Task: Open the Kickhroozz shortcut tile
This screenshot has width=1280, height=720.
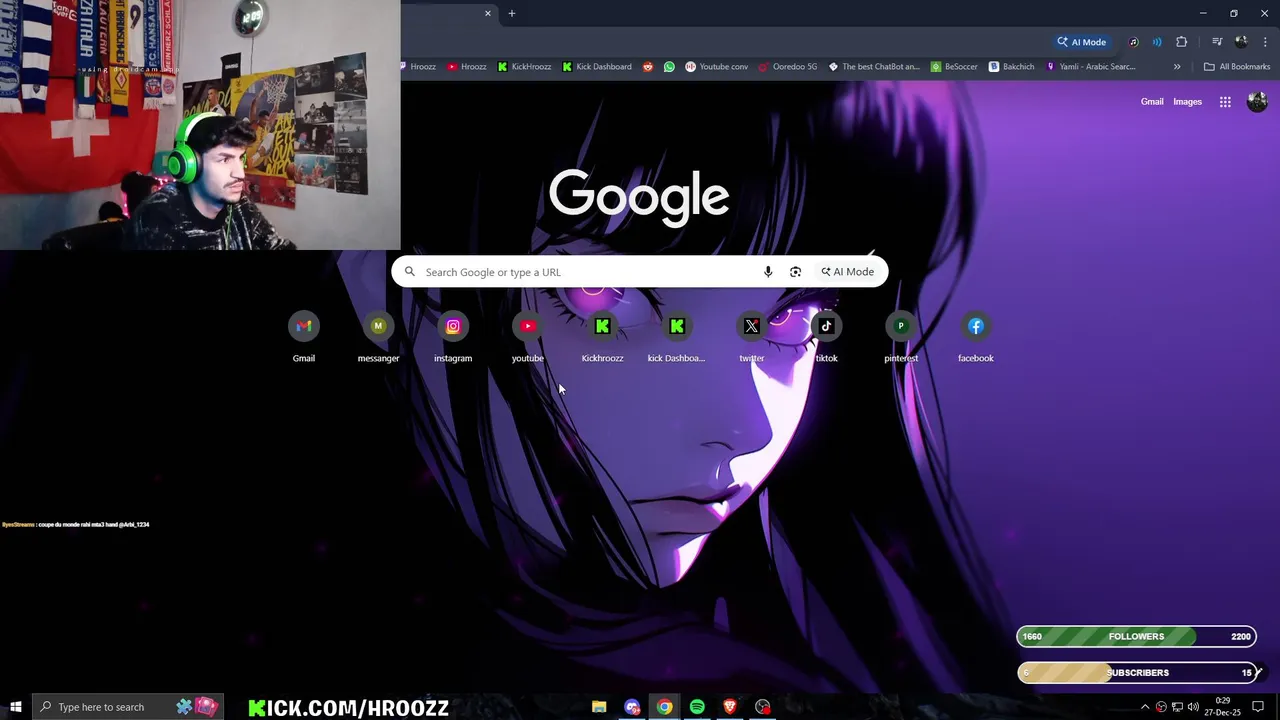Action: (x=602, y=338)
